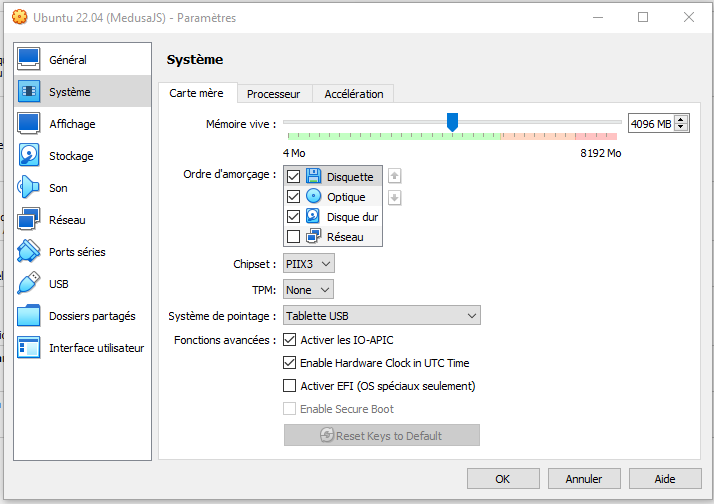714x504 pixels.
Task: Move boot item up with arrow button
Action: click(x=394, y=176)
